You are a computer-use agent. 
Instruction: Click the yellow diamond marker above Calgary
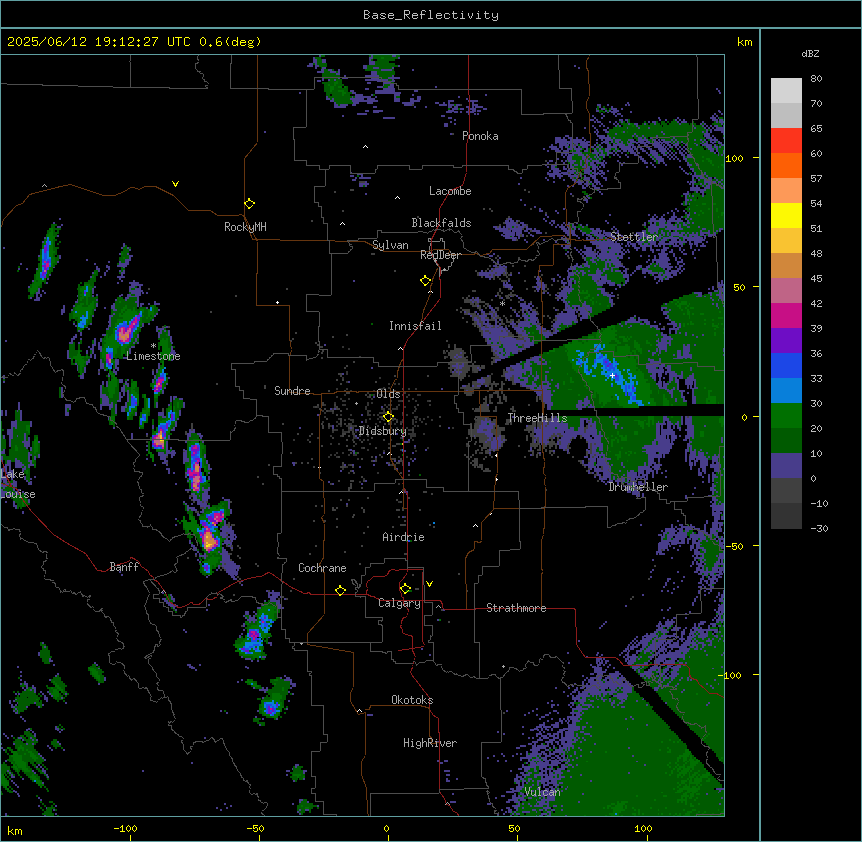pyautogui.click(x=405, y=589)
